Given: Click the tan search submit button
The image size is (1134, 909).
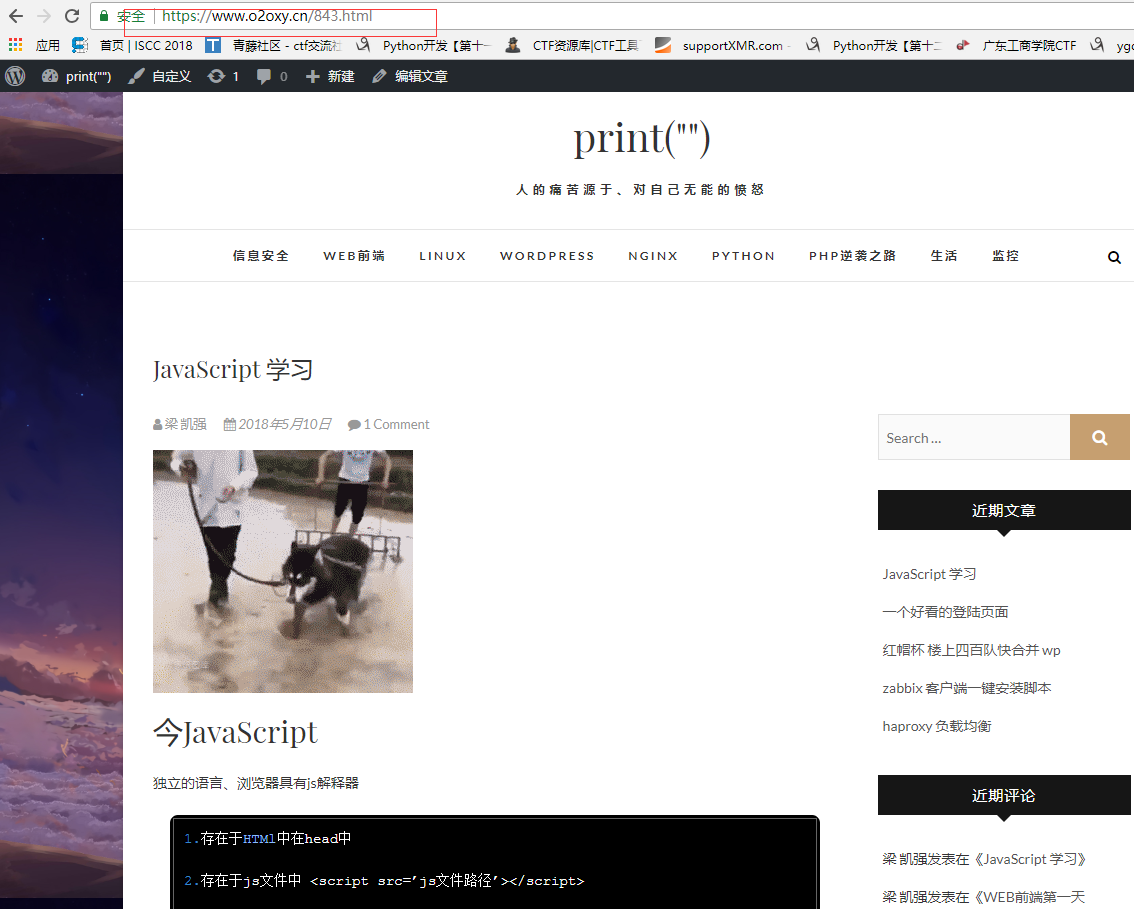Looking at the screenshot, I should tap(1099, 437).
